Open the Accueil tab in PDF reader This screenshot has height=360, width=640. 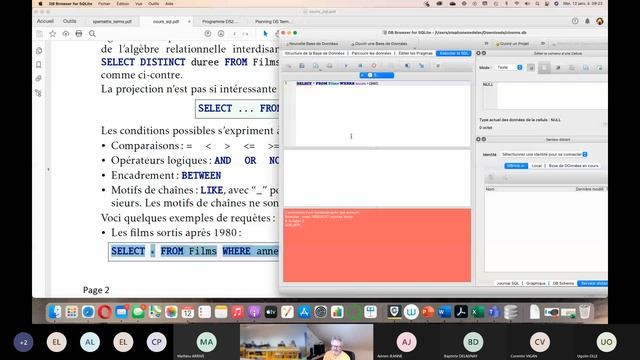pos(45,21)
